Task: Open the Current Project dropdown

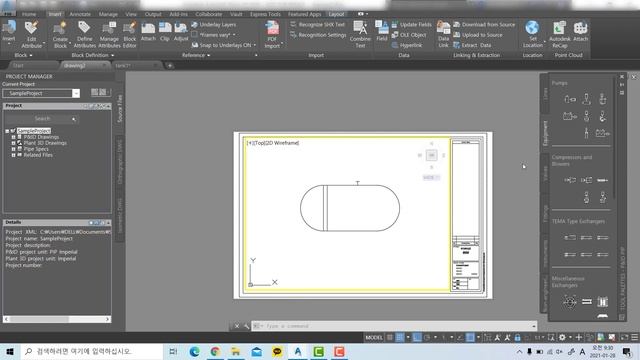Action: pos(76,93)
